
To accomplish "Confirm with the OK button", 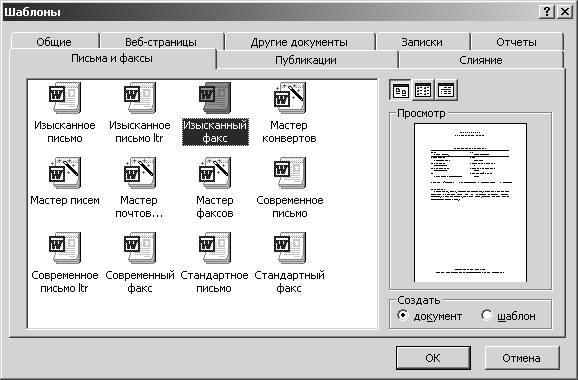I will pos(433,358).
